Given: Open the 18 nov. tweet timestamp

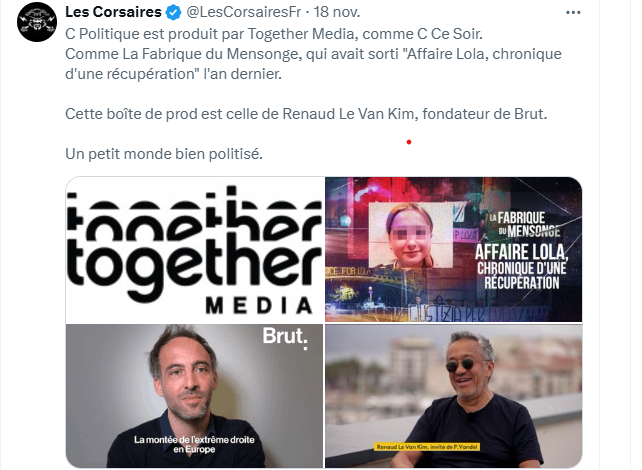Looking at the screenshot, I should pyautogui.click(x=337, y=12).
